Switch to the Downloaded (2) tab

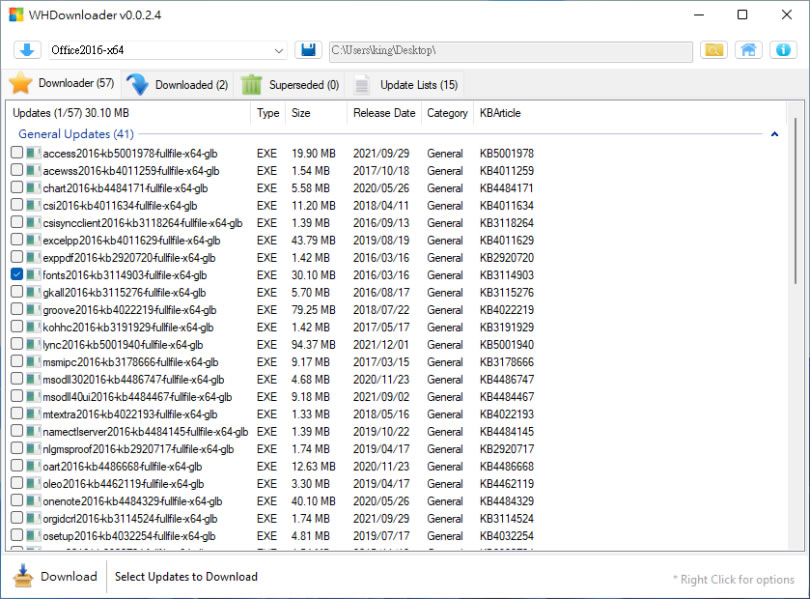point(178,85)
